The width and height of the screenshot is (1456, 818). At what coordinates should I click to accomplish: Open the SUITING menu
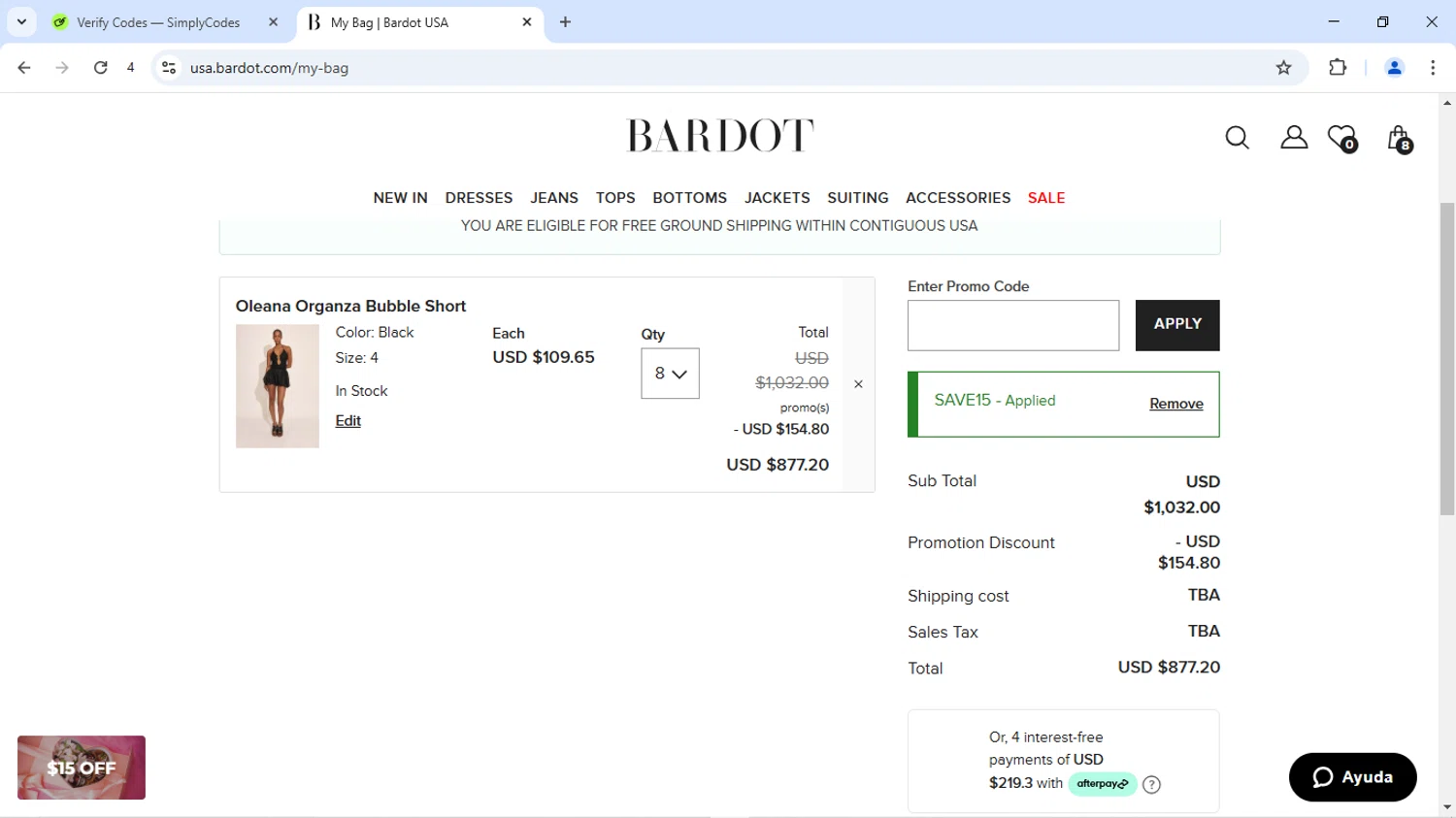(857, 198)
